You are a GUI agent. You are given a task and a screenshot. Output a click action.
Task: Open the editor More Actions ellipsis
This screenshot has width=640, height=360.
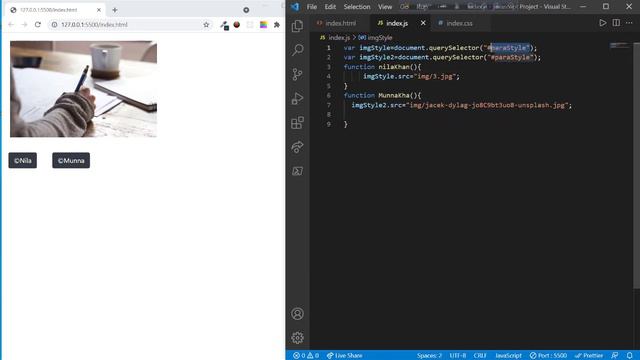[x=629, y=23]
